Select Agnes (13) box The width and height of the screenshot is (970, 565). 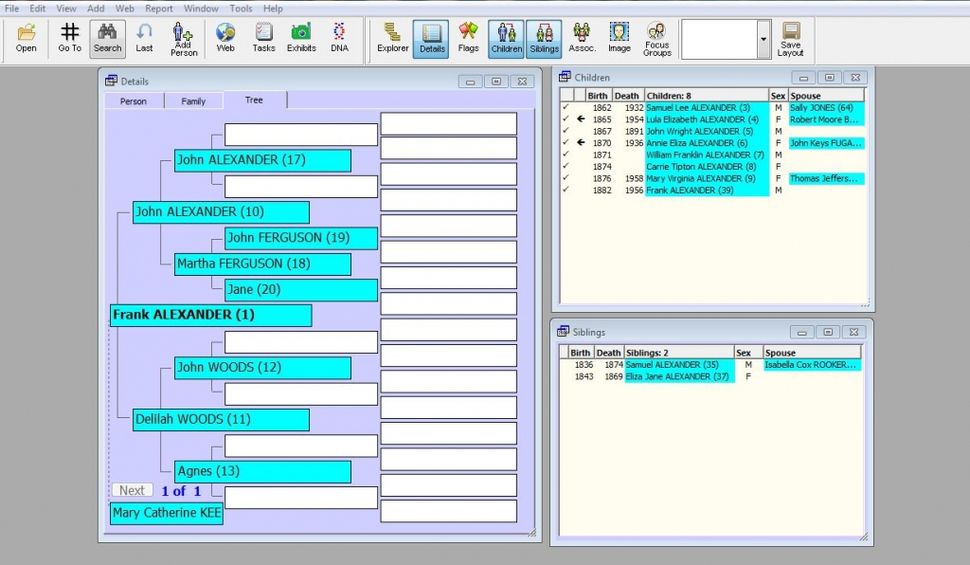tap(262, 472)
